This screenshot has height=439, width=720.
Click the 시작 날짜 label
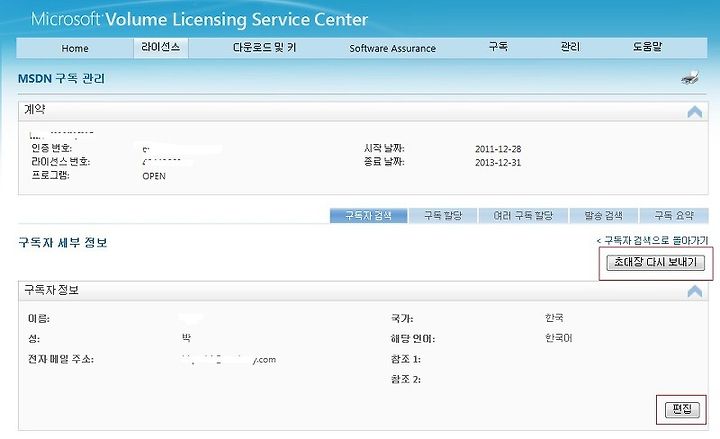tap(384, 148)
